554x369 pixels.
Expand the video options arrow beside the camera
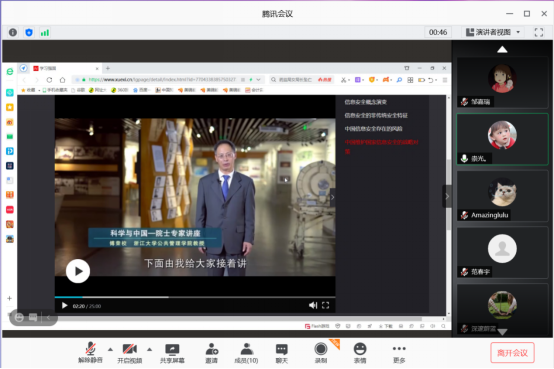(149, 350)
